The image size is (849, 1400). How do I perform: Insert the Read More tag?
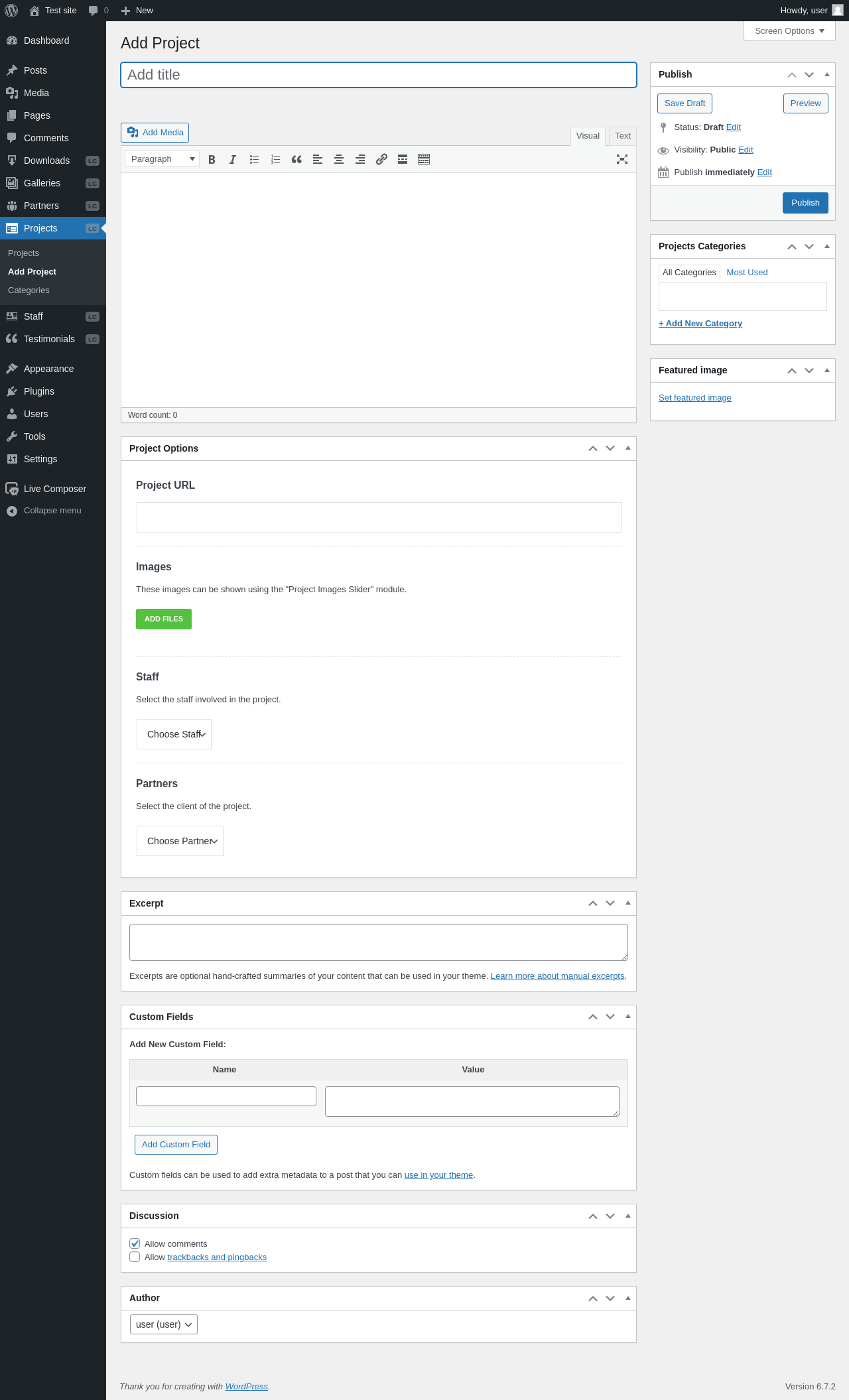(x=403, y=159)
